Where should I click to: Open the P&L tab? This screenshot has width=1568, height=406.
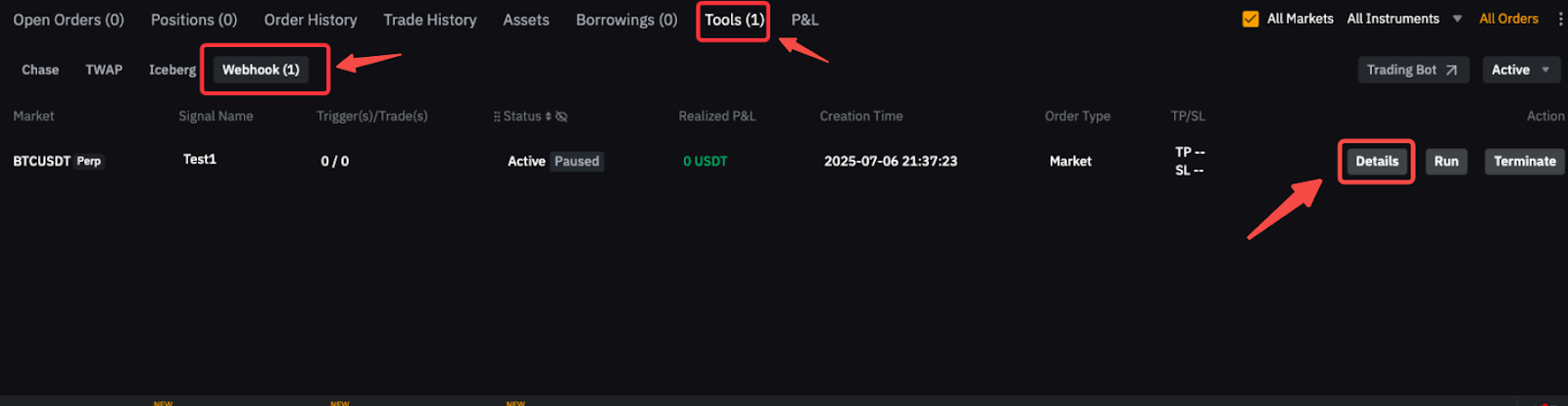coord(805,20)
